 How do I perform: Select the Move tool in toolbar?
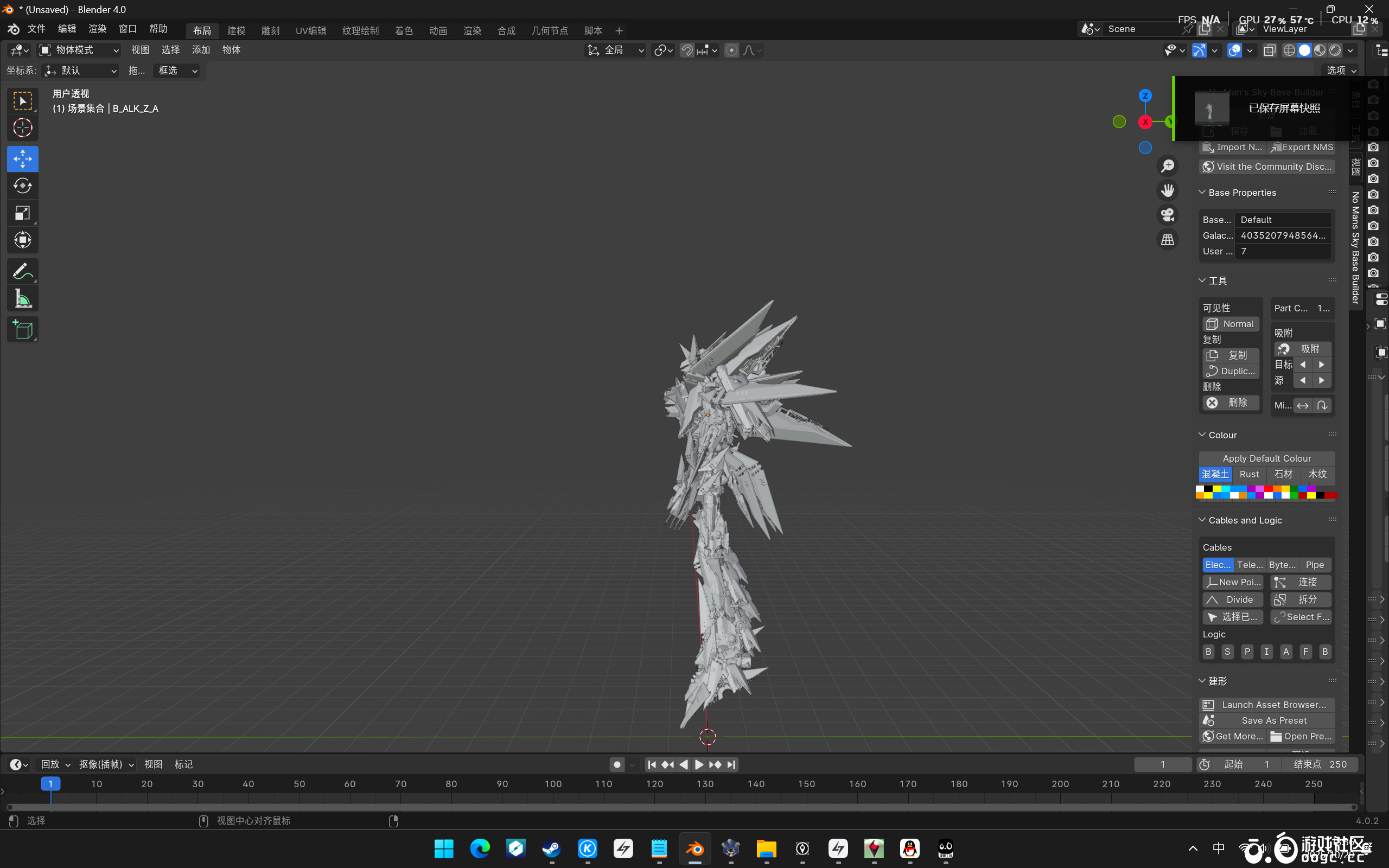coord(22,158)
